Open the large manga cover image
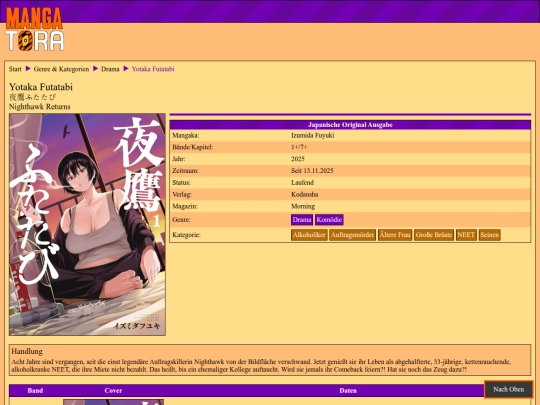 point(87,225)
